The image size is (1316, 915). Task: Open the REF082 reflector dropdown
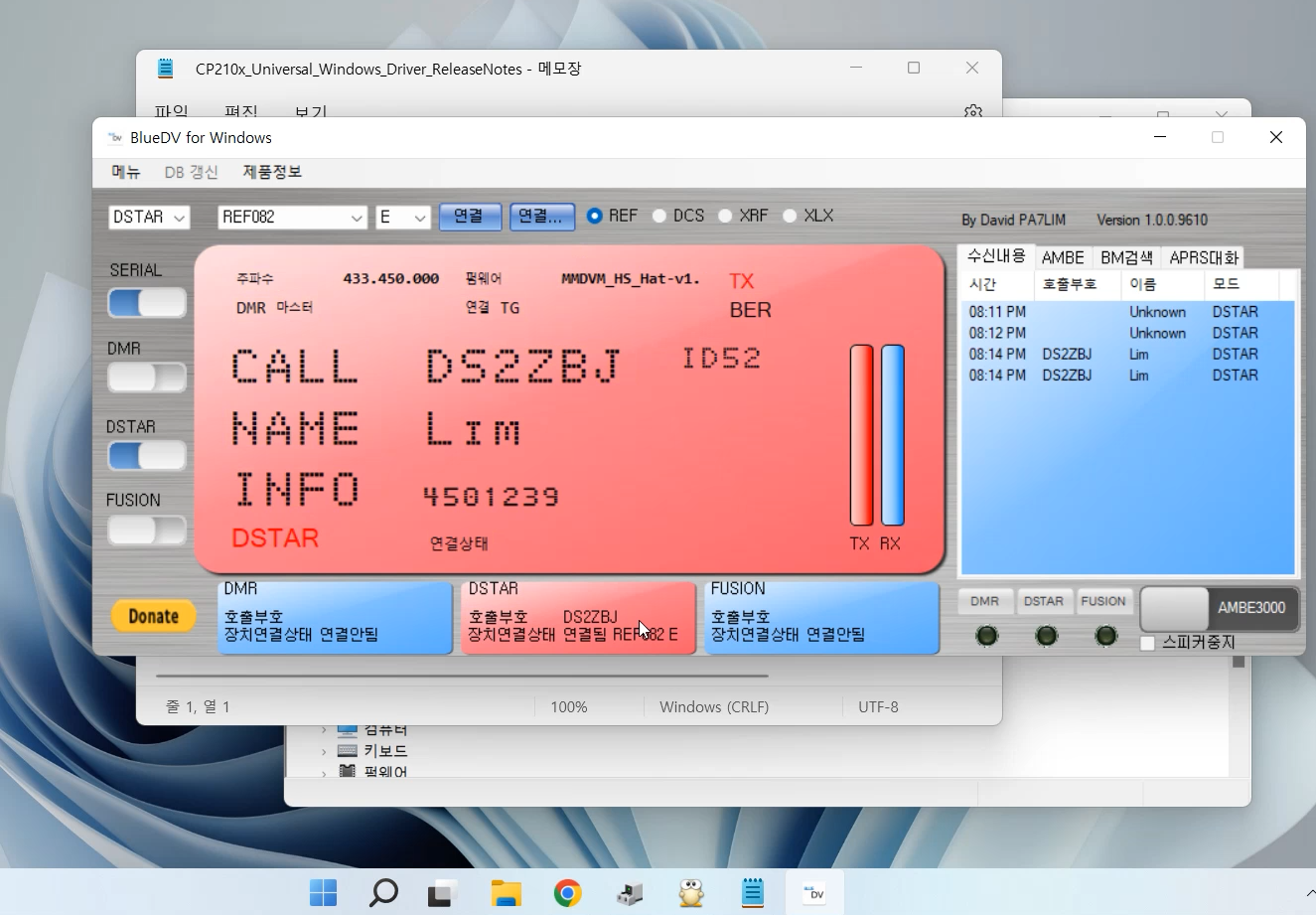pos(292,217)
